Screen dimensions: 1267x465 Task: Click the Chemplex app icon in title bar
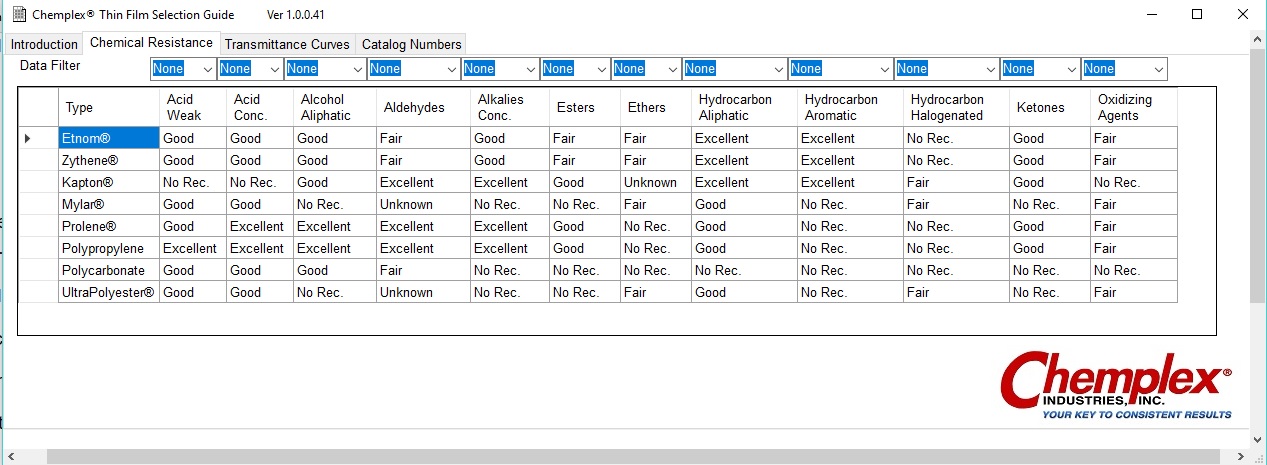[18, 15]
